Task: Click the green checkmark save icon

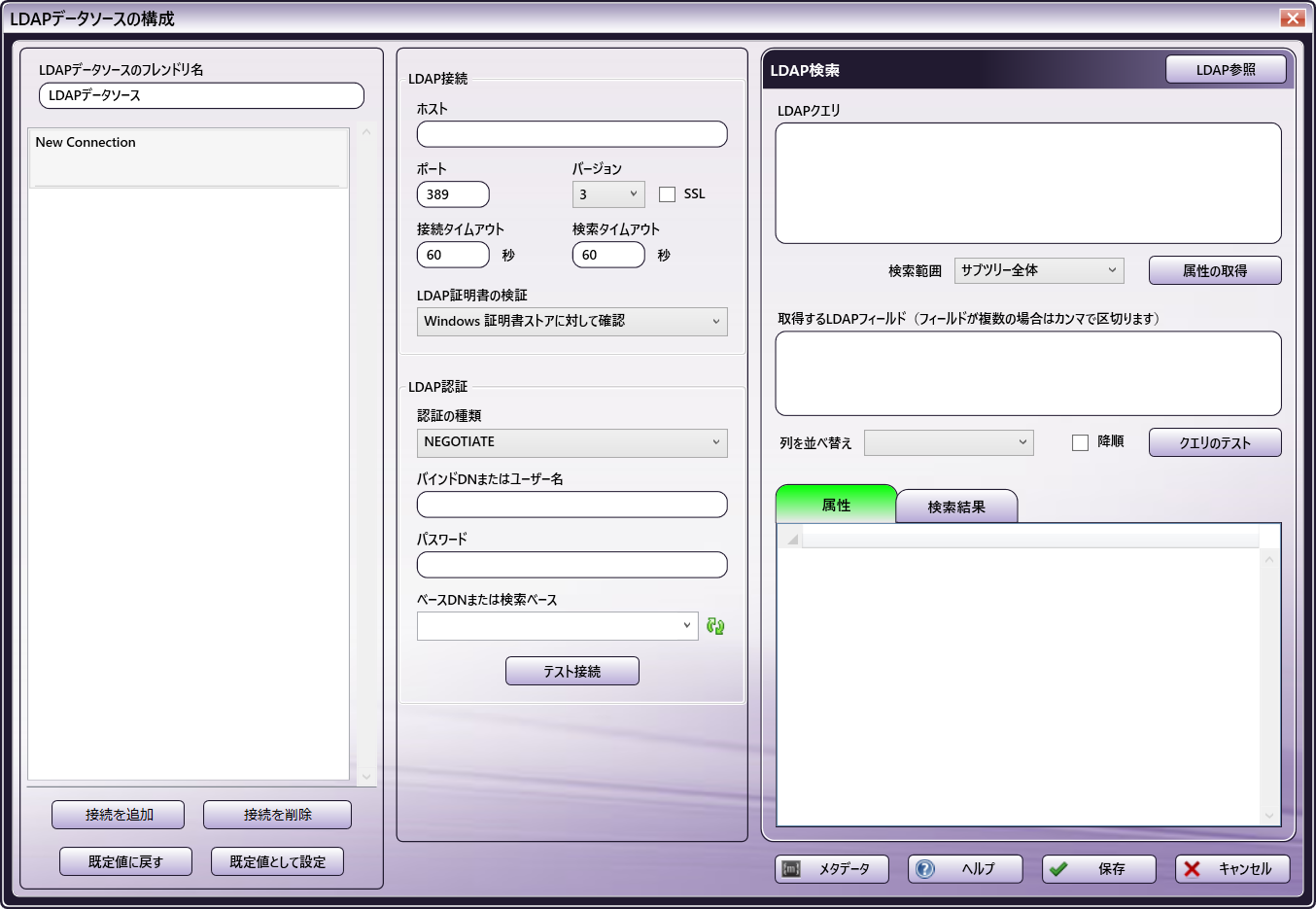Action: 1058,868
